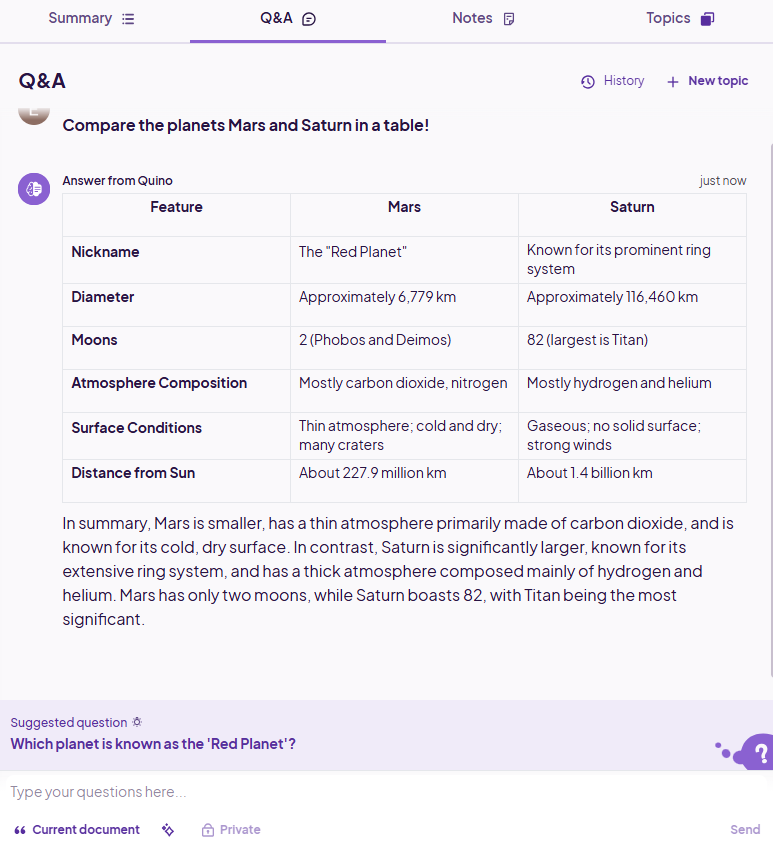The width and height of the screenshot is (773, 849).
Task: Click the quote icon before Current document
Action: click(19, 830)
